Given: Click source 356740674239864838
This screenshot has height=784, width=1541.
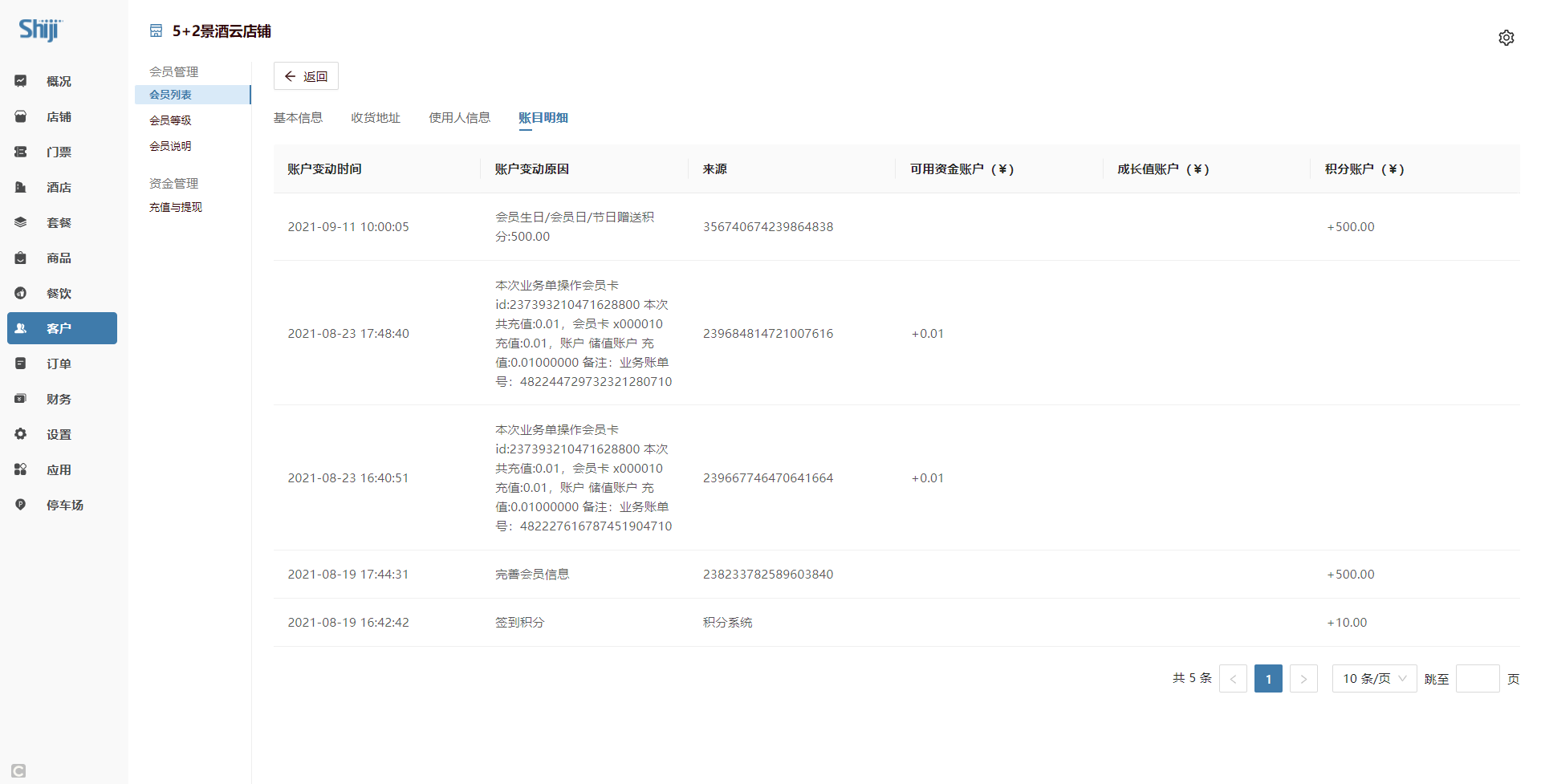Looking at the screenshot, I should click(x=768, y=227).
